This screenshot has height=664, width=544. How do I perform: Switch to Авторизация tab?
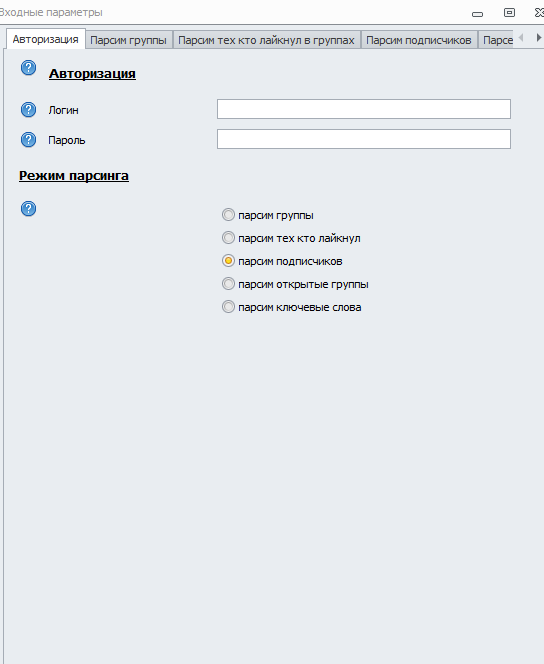coord(46,39)
